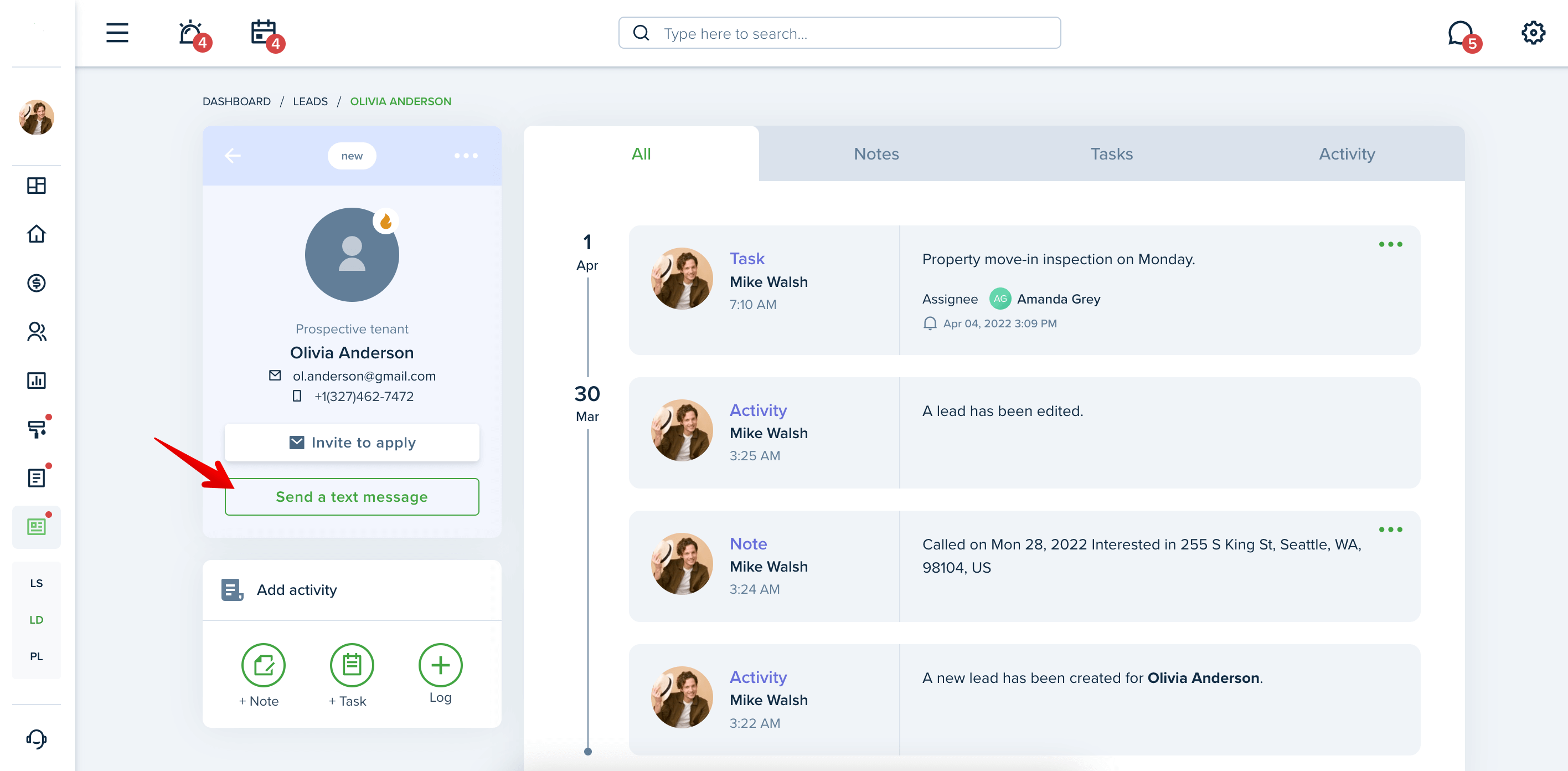This screenshot has width=1568, height=771.
Task: Click back arrow on lead card
Action: [x=233, y=155]
